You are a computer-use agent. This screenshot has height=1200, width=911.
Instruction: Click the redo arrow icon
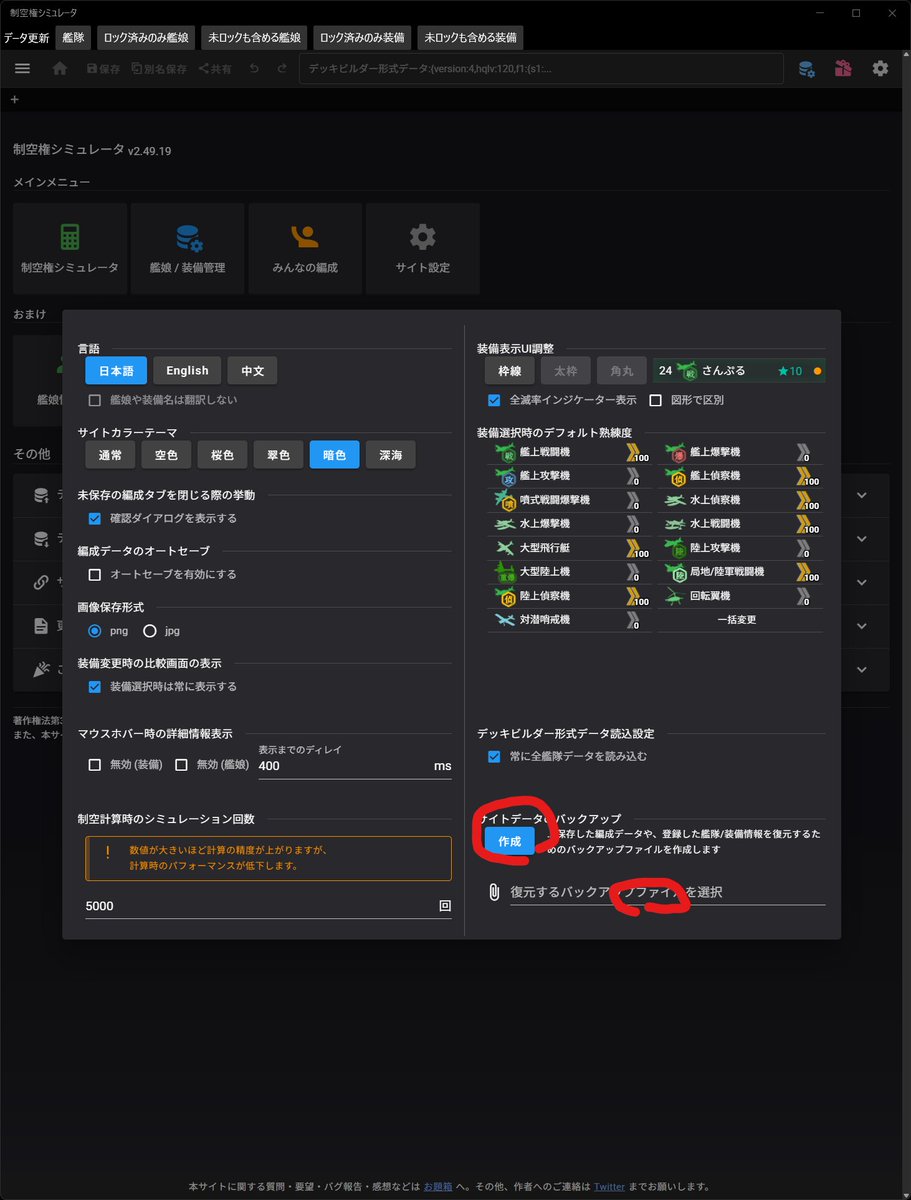pos(282,68)
